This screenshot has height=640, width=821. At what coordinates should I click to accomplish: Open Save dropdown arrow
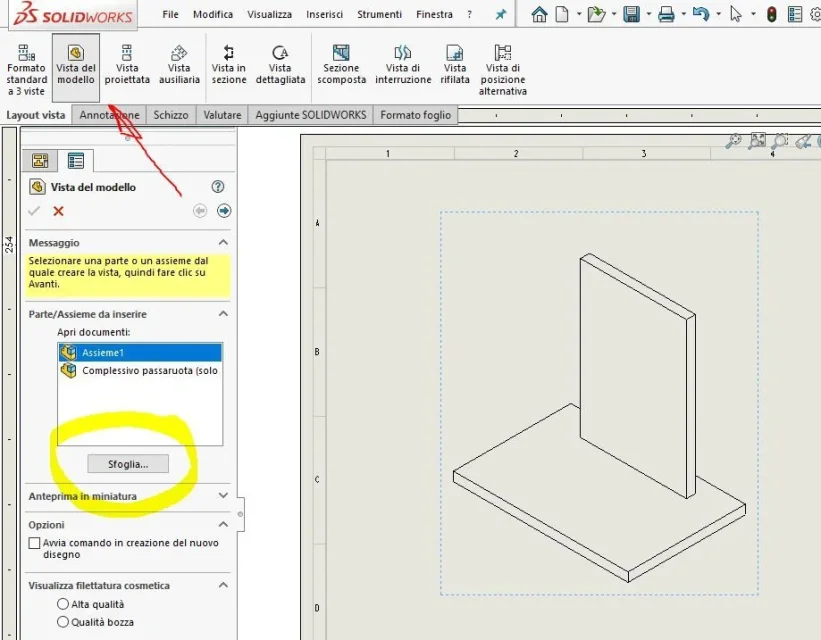click(648, 14)
